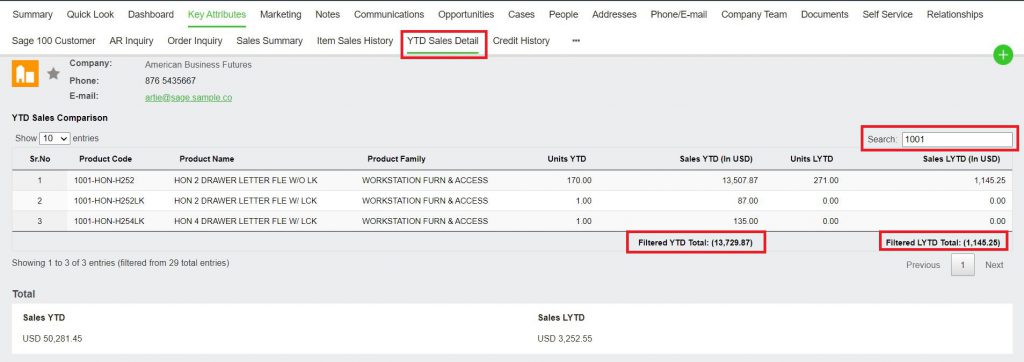The height and width of the screenshot is (362, 1024).
Task: Open the Credit History sub-tab
Action: (521, 41)
